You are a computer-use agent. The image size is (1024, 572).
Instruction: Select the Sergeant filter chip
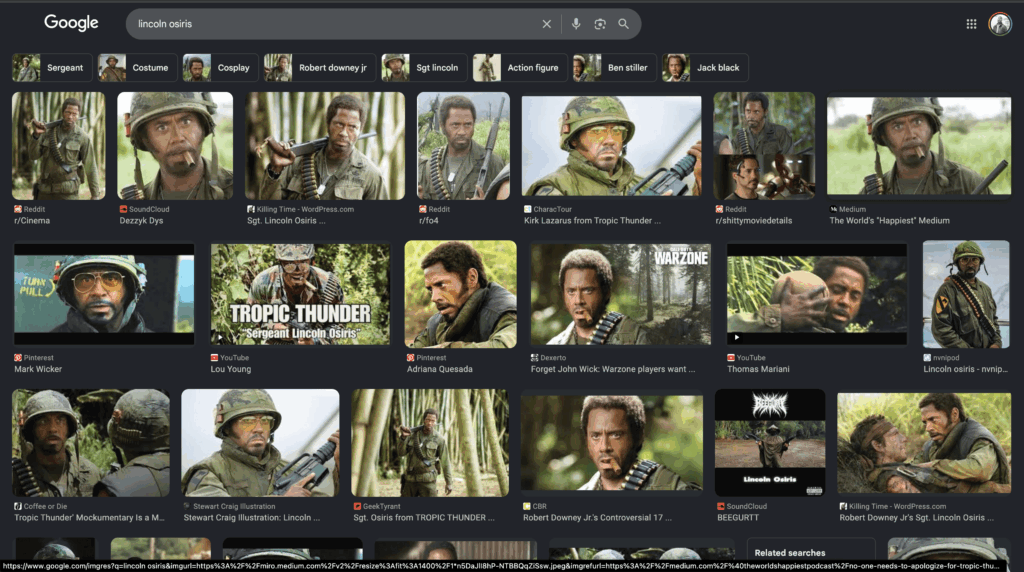point(52,67)
